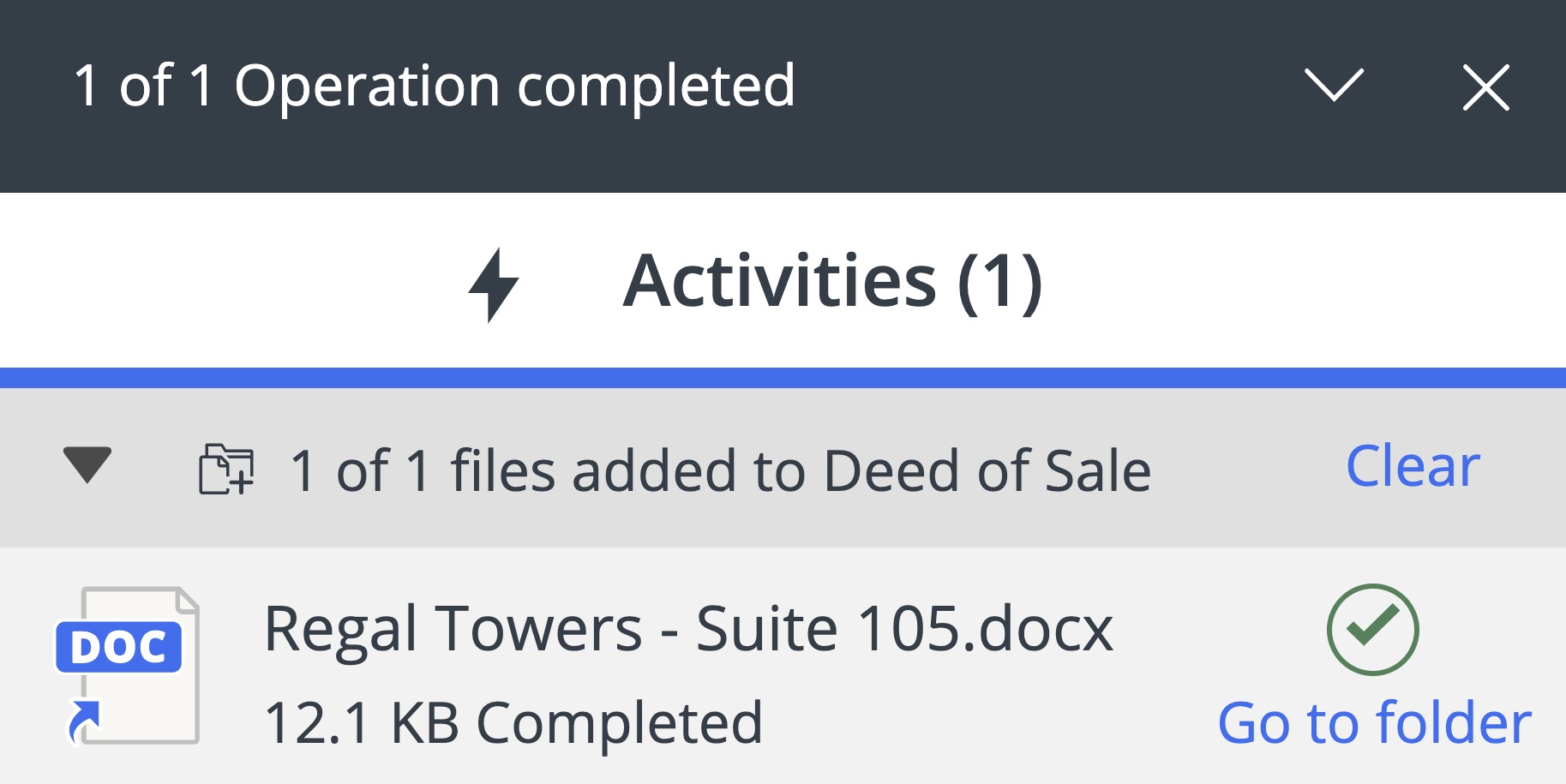Image resolution: width=1566 pixels, height=784 pixels.
Task: Collapse the files added group triangle
Action: tap(87, 464)
